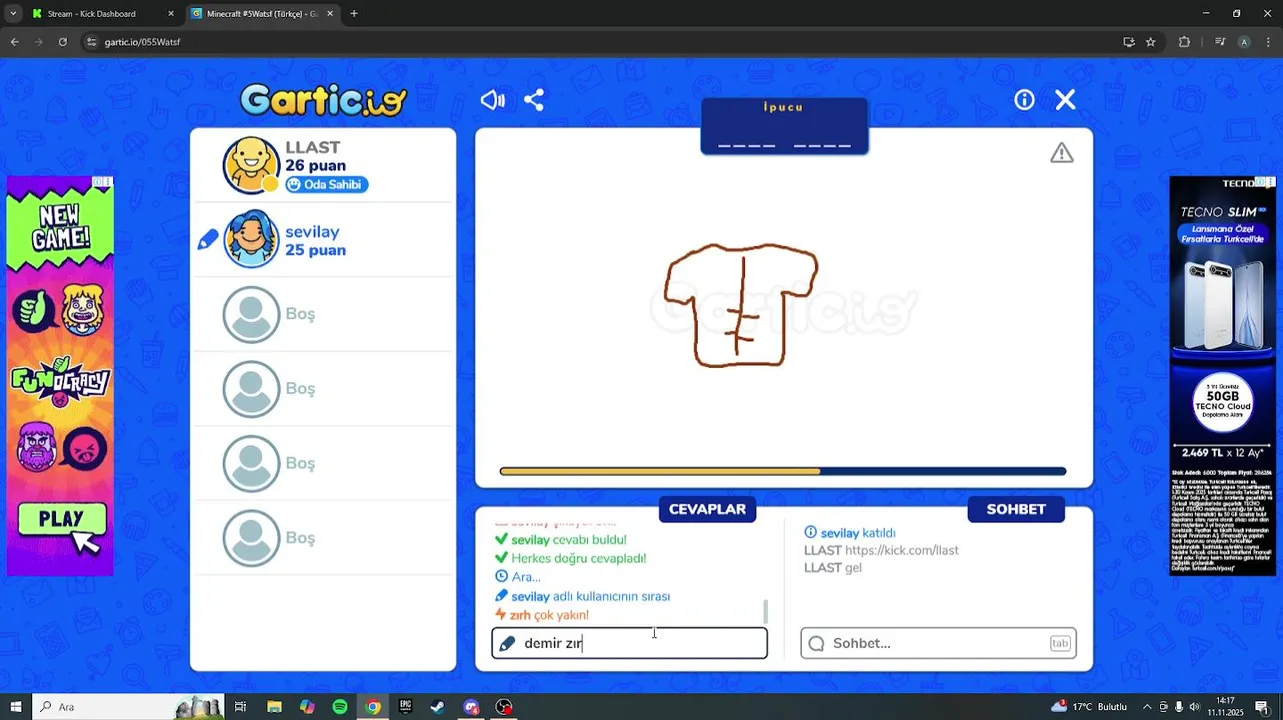This screenshot has height=720, width=1283.
Task: Open Epic Games Launcher from taskbar
Action: pos(405,707)
